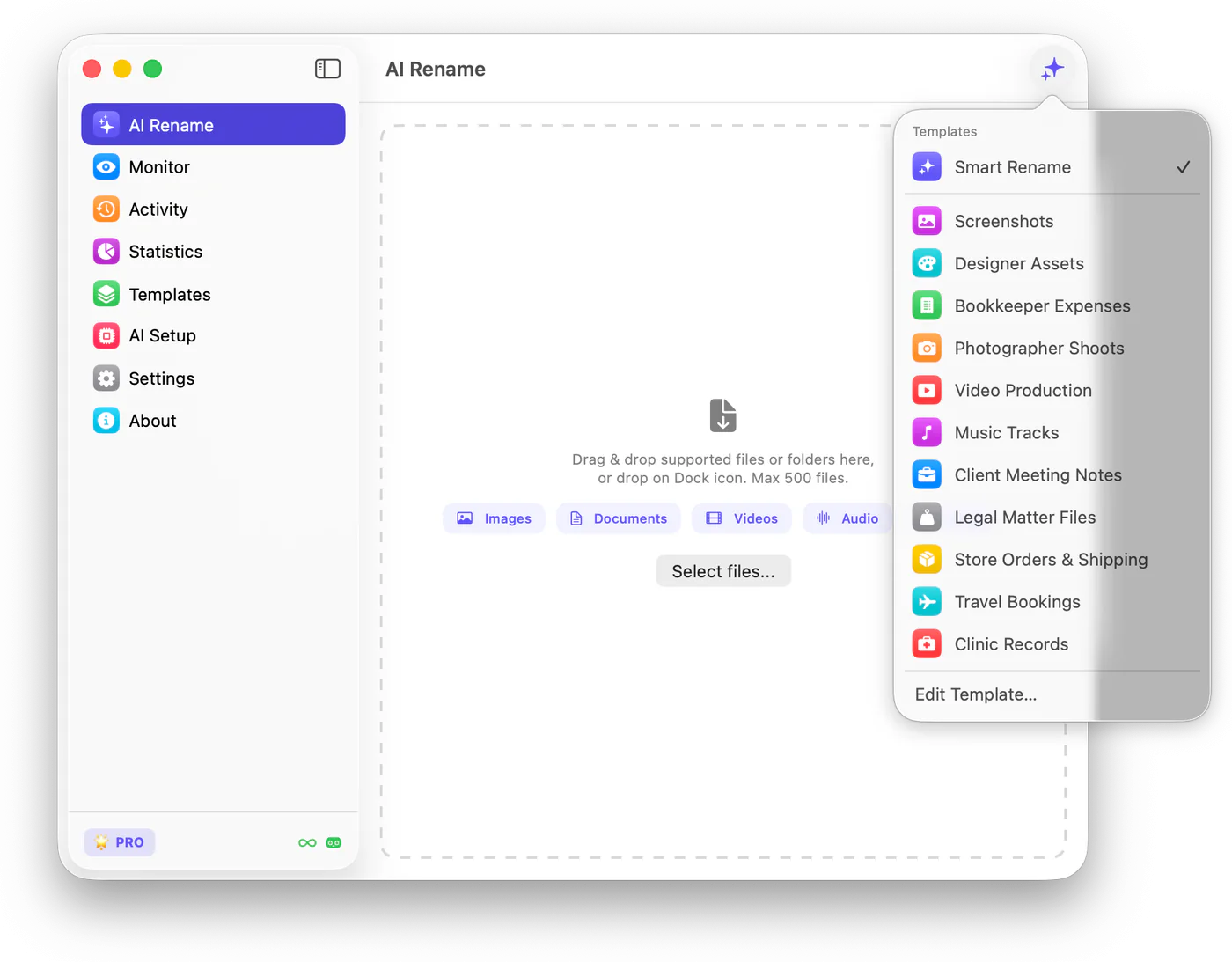This screenshot has width=1232, height=962.
Task: Toggle the sidebar visibility icon
Action: [x=327, y=69]
